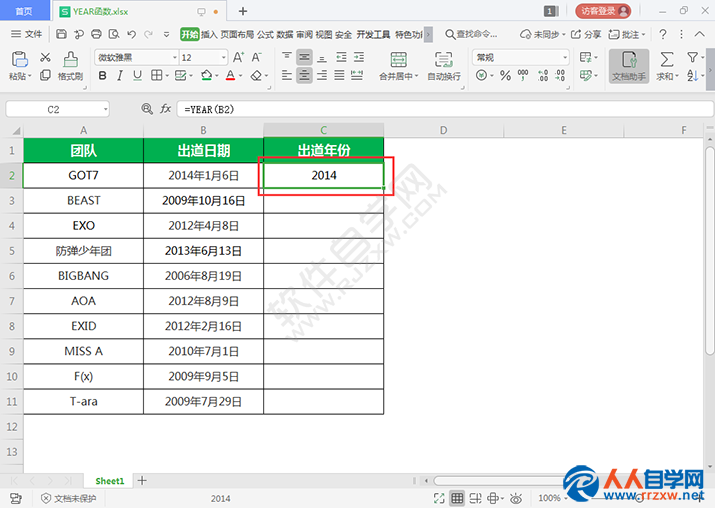This screenshot has height=508, width=715.
Task: Select cell B3 with 2009年10月16日
Action: pyautogui.click(x=203, y=201)
